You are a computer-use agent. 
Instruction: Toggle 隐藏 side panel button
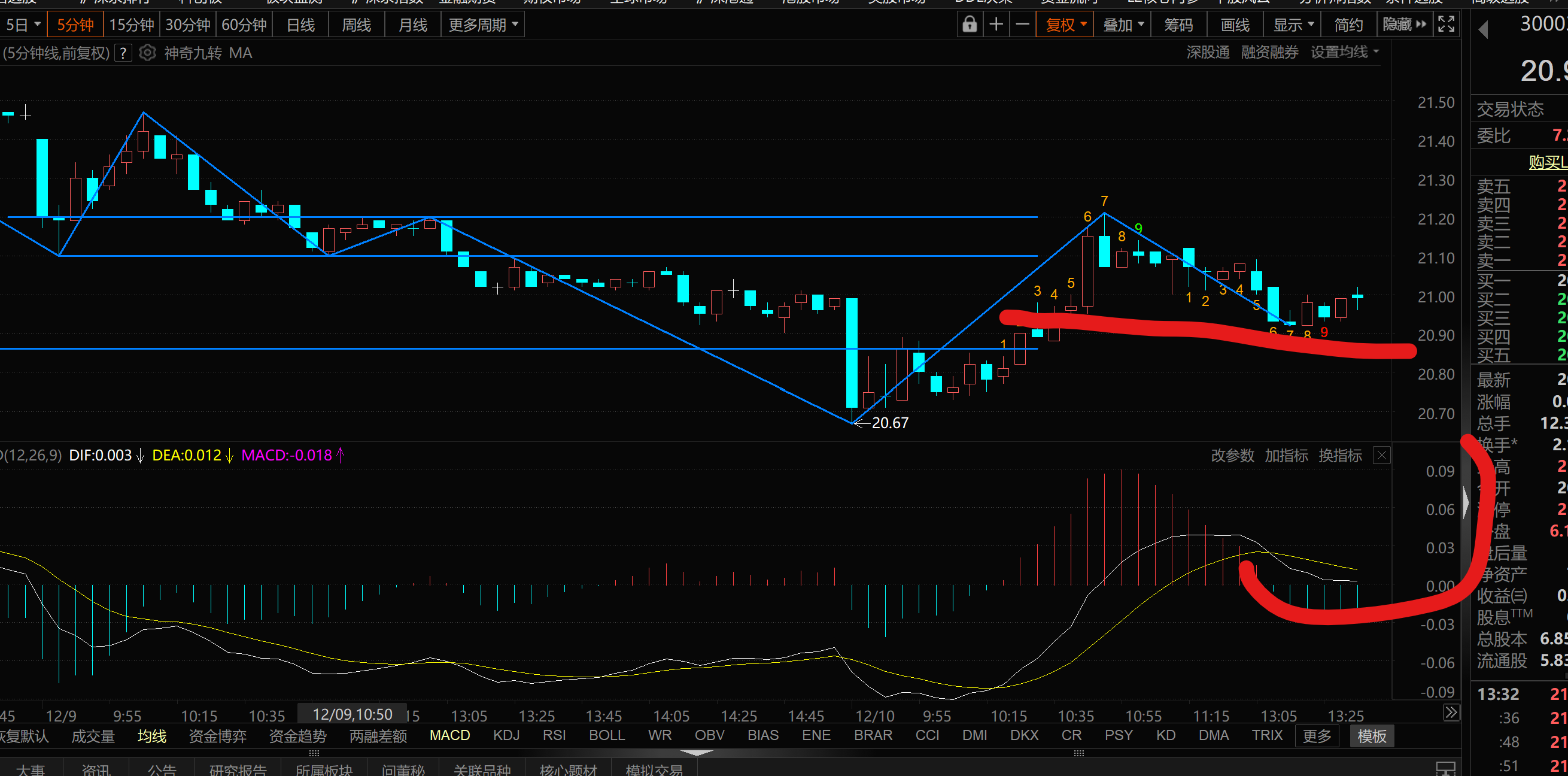click(x=1403, y=25)
